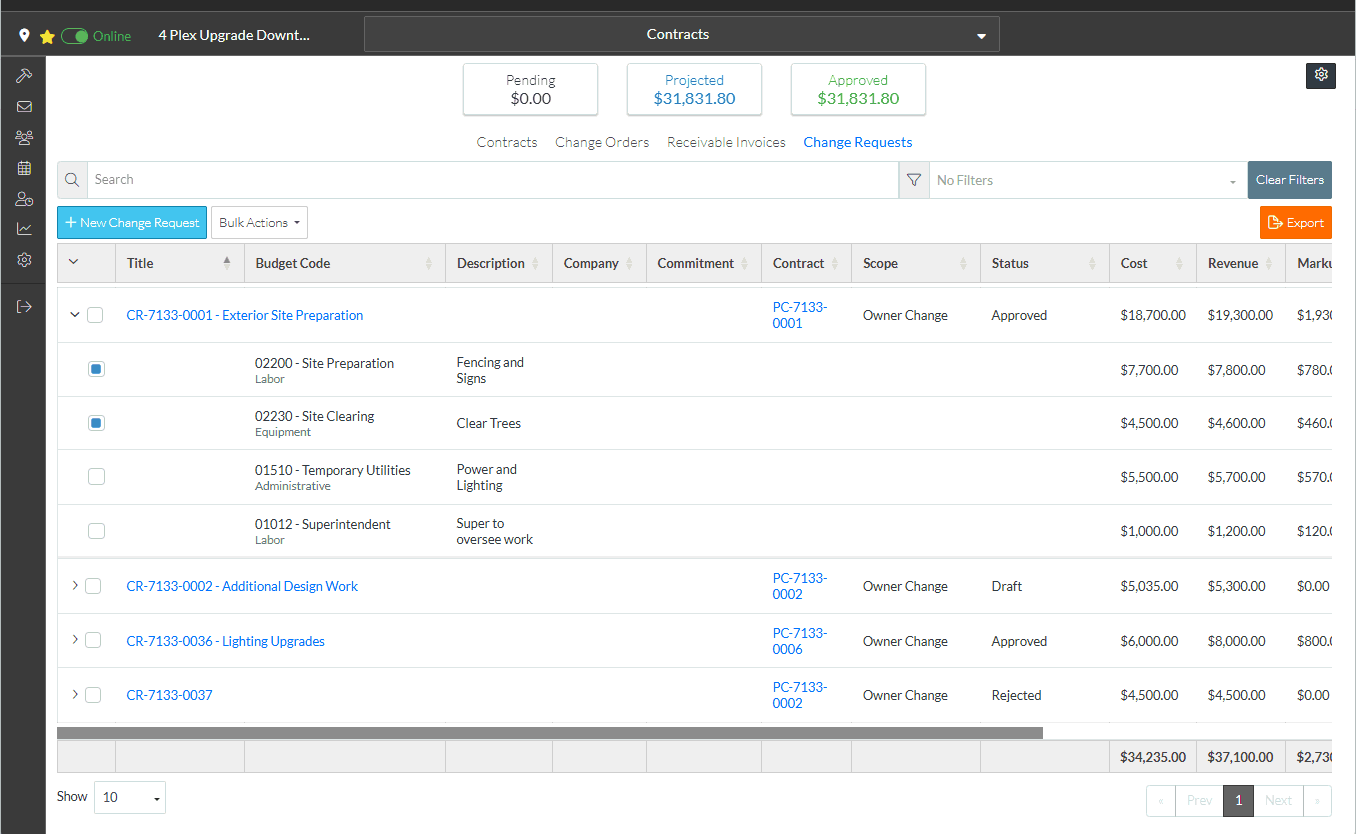Open the calendar sidebar icon
This screenshot has width=1356, height=834.
24,168
